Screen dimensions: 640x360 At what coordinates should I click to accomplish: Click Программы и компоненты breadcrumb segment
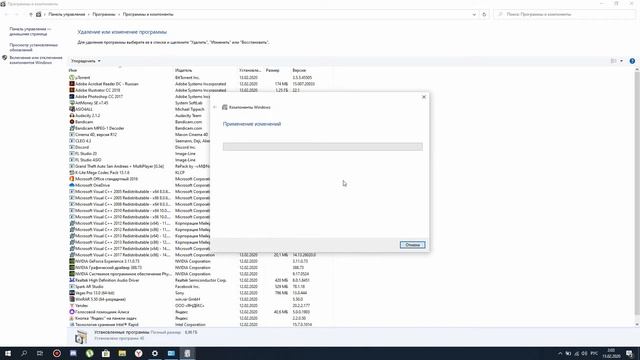pyautogui.click(x=148, y=14)
